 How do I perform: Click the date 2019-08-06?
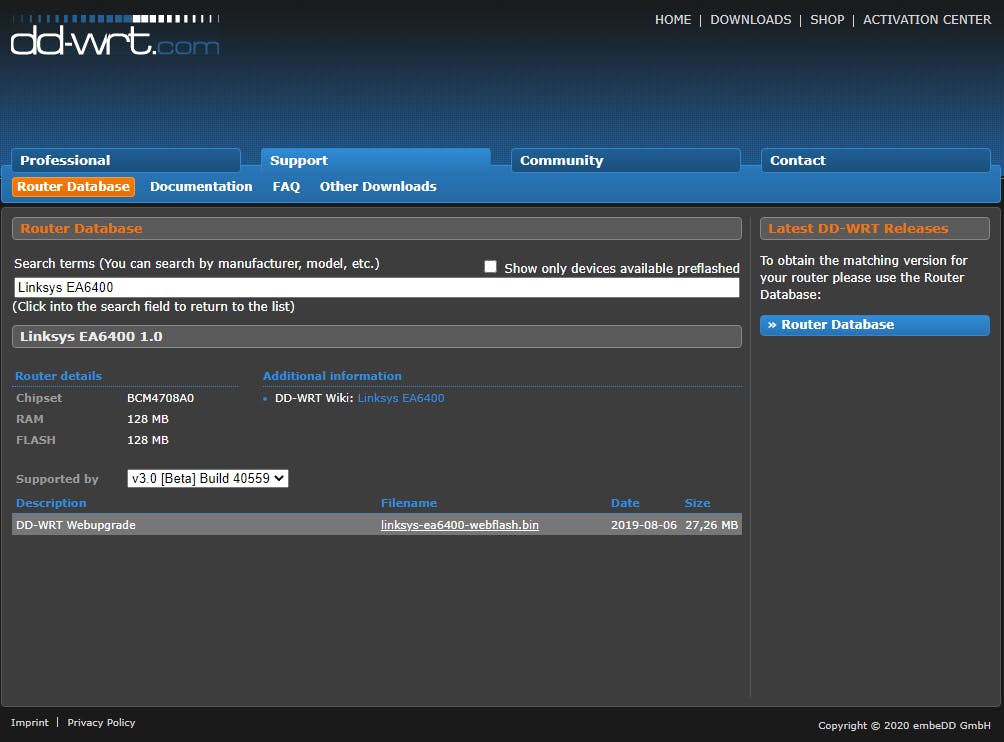644,525
